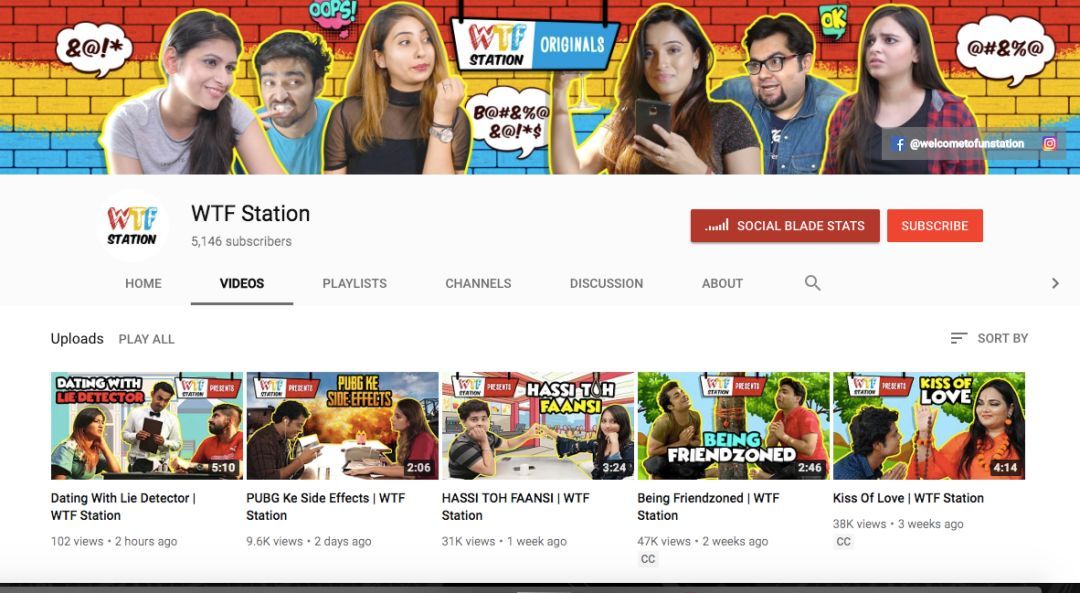Click the CC badge under Kiss Of Love
Viewport: 1080px width, 593px height.
click(843, 542)
